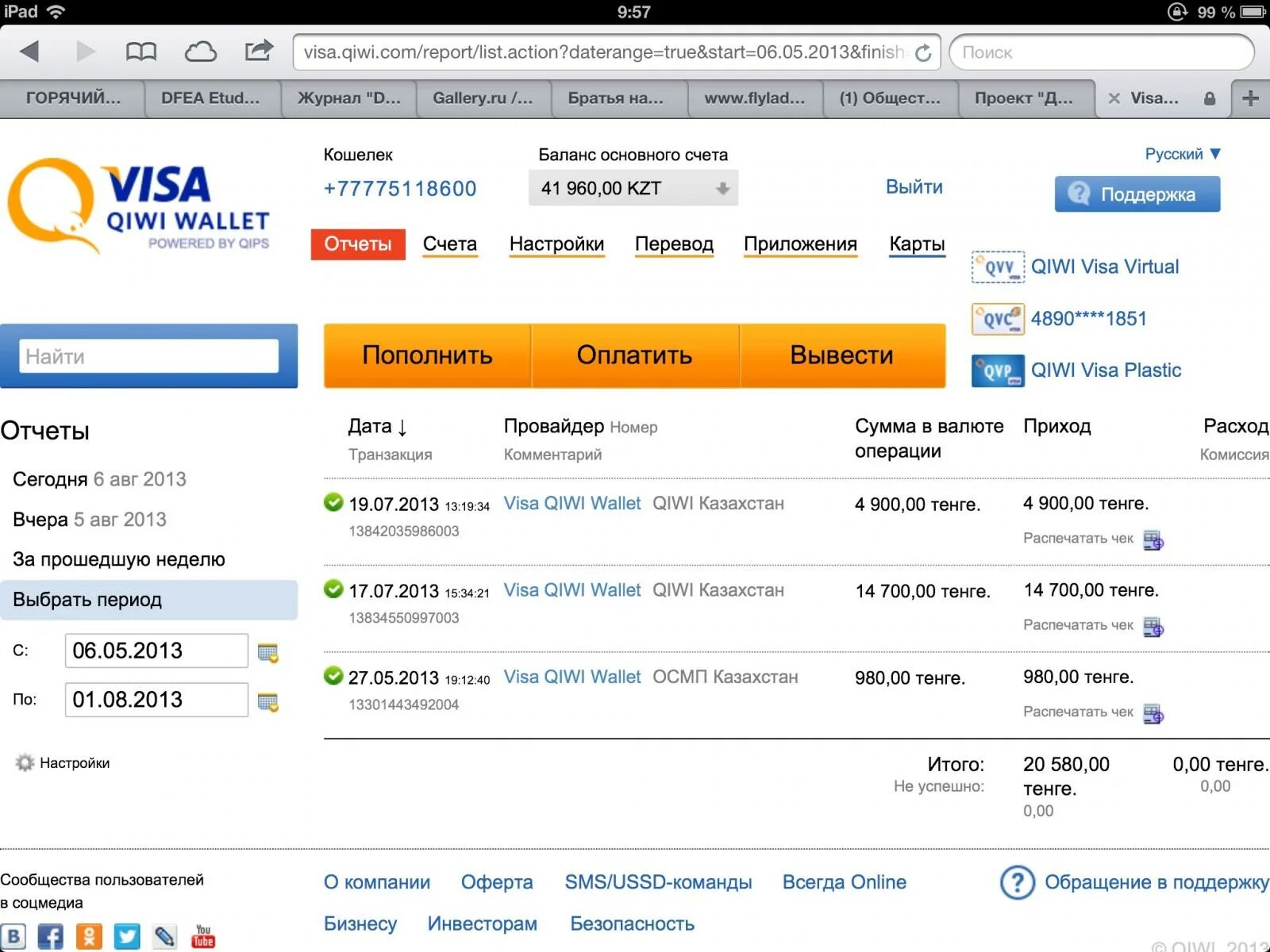Image resolution: width=1270 pixels, height=952 pixels.
Task: Click wallet number +77775118600
Action: [x=400, y=189]
